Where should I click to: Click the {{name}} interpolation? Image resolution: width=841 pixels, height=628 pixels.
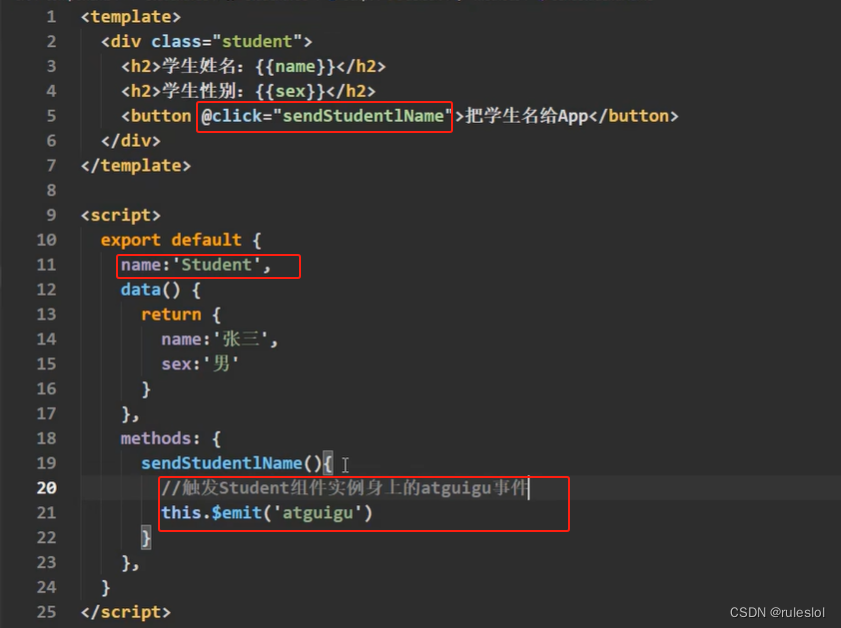(x=296, y=66)
